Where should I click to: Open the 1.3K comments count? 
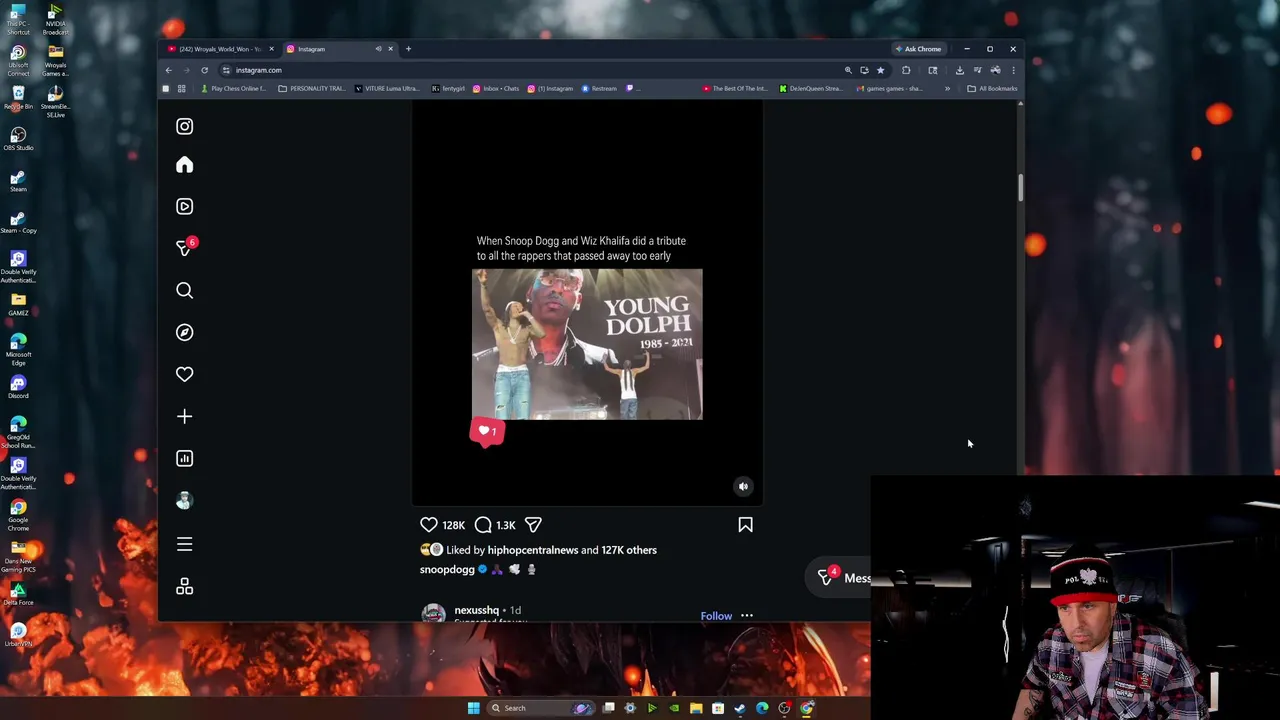[x=506, y=525]
